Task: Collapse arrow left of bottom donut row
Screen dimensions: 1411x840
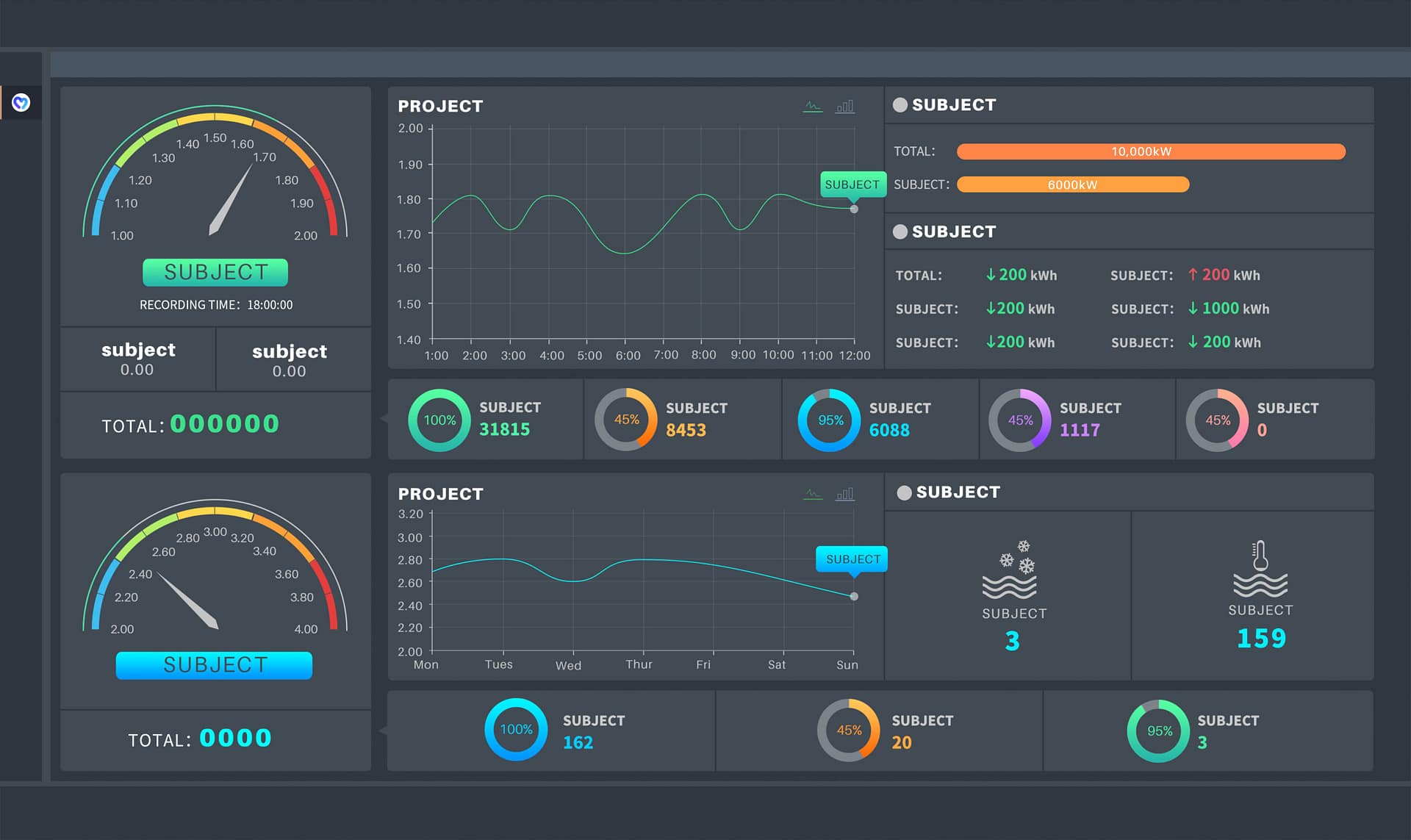Action: 383,730
